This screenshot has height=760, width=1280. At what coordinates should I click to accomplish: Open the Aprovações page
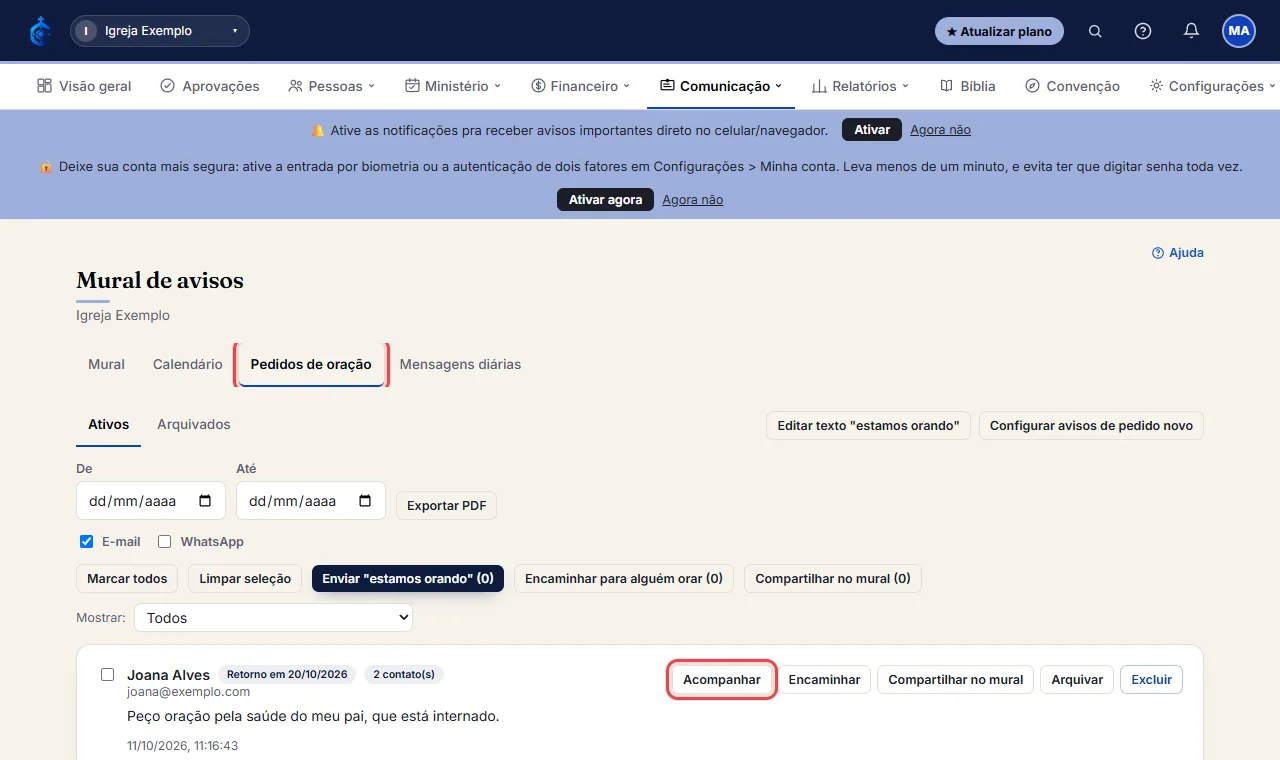click(210, 86)
